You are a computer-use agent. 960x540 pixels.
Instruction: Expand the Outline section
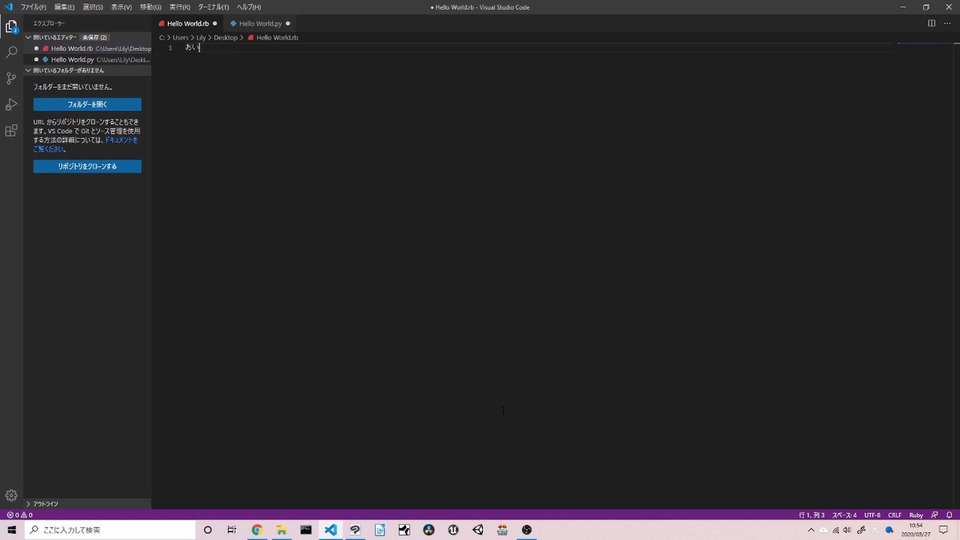click(x=28, y=504)
